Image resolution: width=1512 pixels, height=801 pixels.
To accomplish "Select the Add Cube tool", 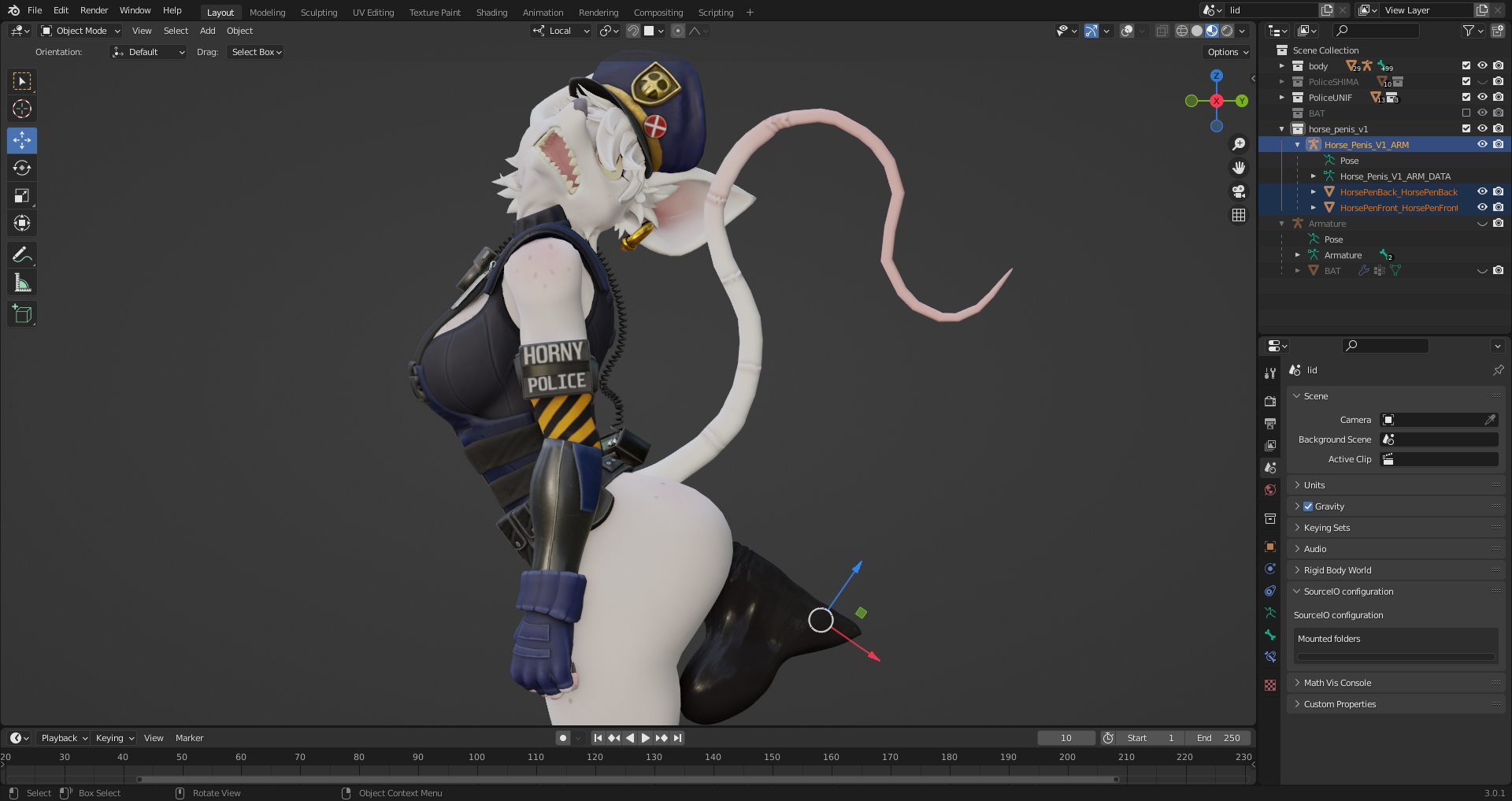I will point(22,313).
